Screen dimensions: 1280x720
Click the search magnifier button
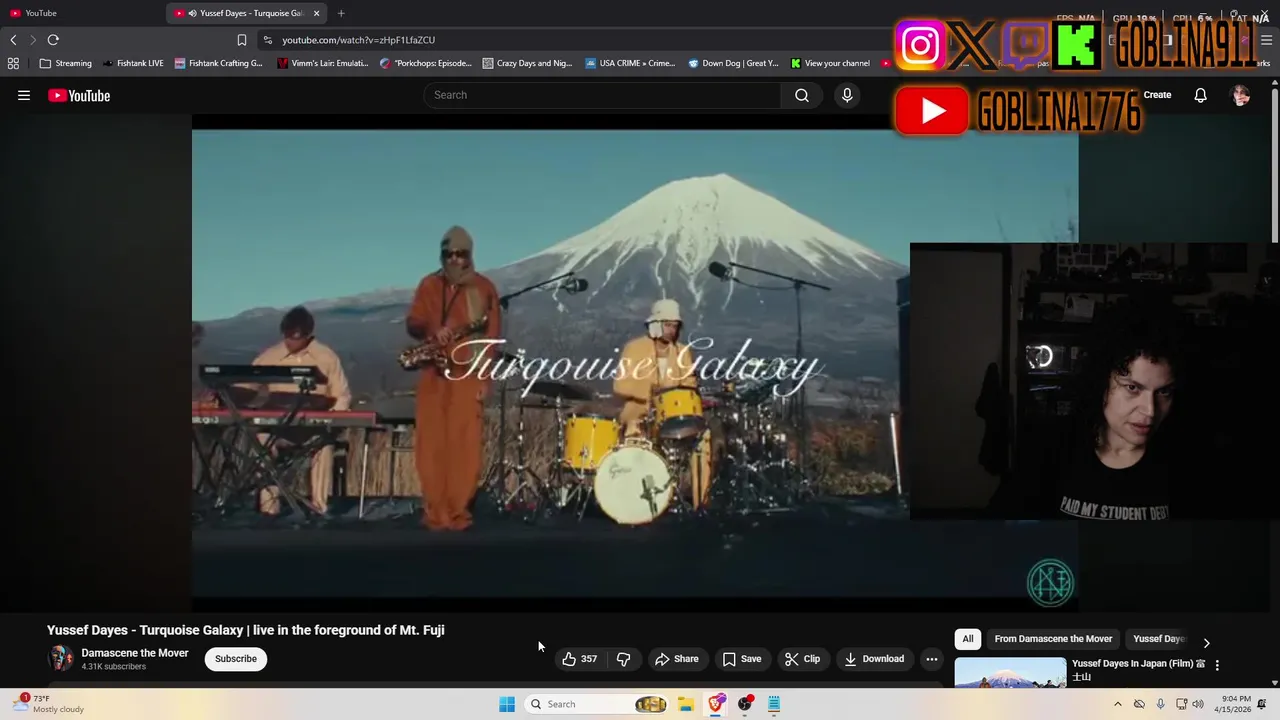(x=801, y=95)
